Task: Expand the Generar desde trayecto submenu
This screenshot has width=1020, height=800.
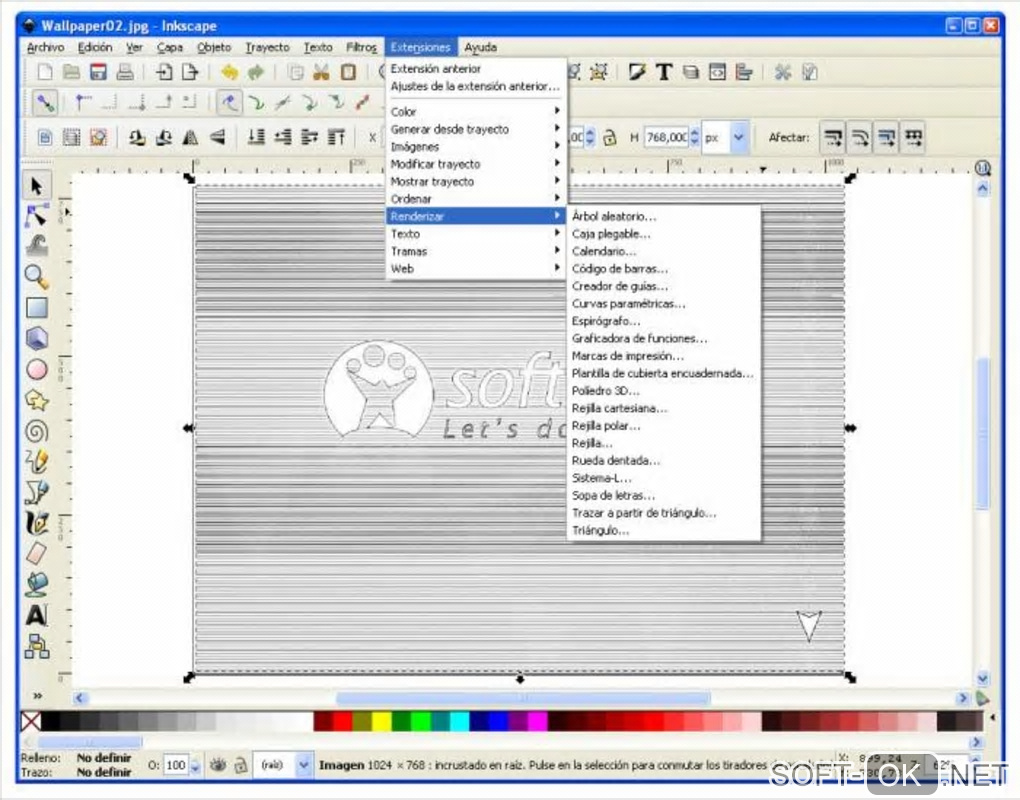Action: (x=475, y=129)
